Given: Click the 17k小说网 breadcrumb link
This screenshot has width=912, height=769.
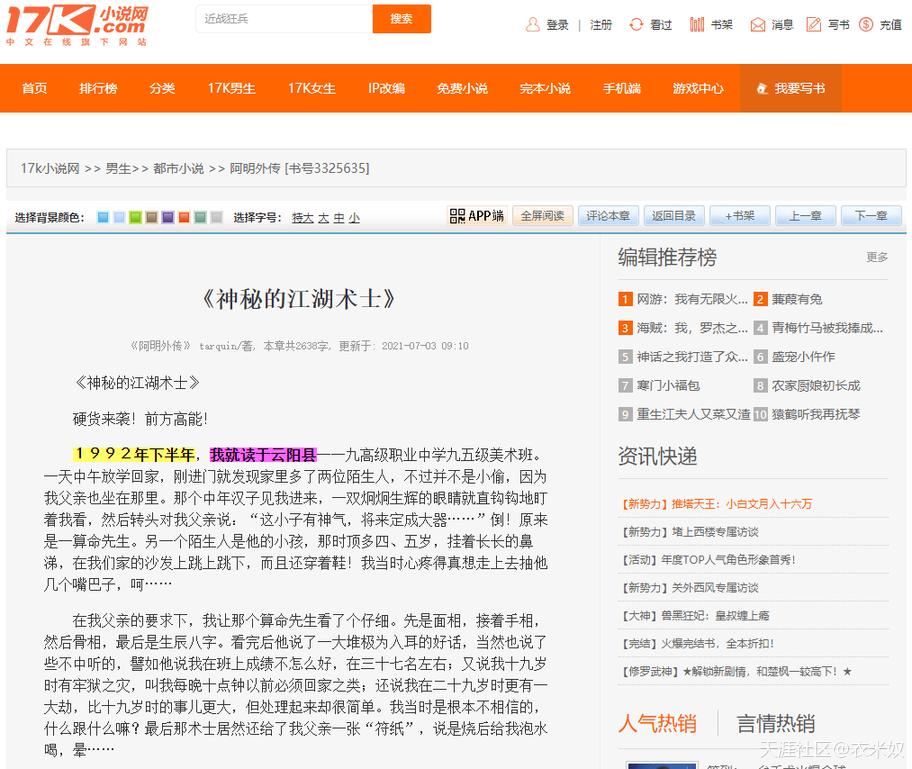Looking at the screenshot, I should (x=50, y=169).
